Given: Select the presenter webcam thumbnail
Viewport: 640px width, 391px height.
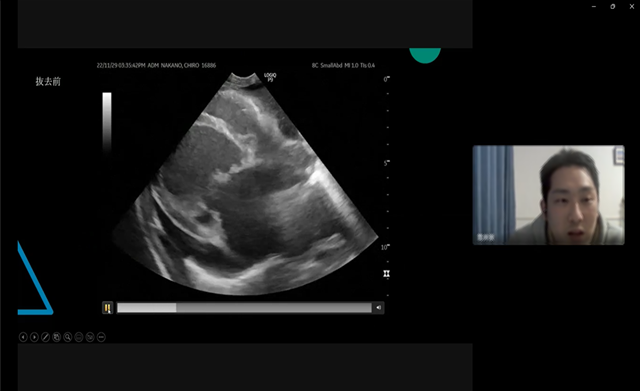Looking at the screenshot, I should [549, 195].
